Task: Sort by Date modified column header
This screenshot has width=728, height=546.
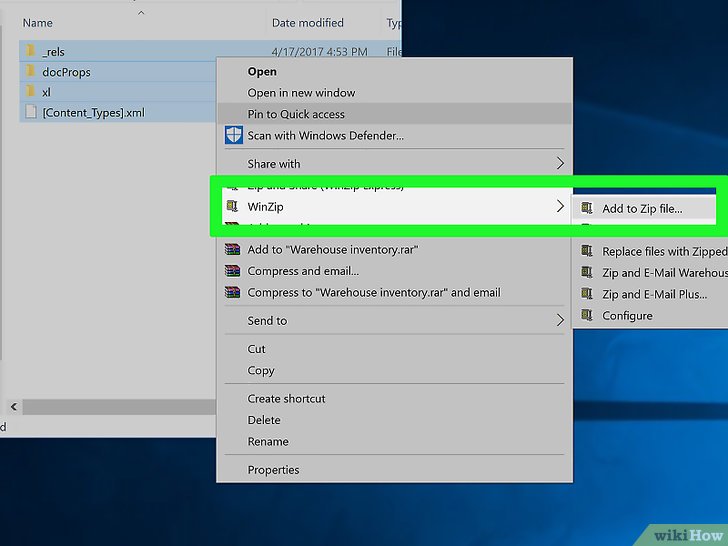Action: tap(307, 22)
